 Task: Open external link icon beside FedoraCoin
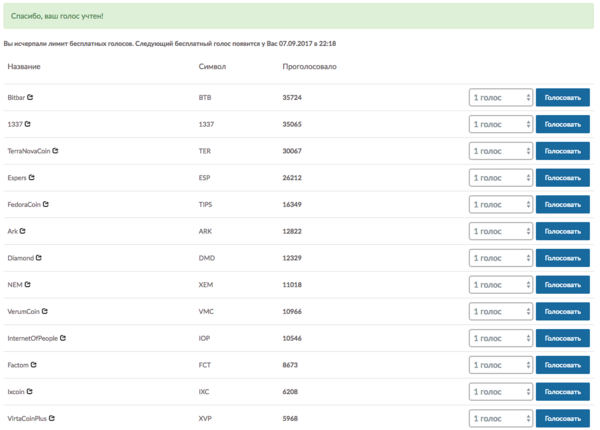46,204
